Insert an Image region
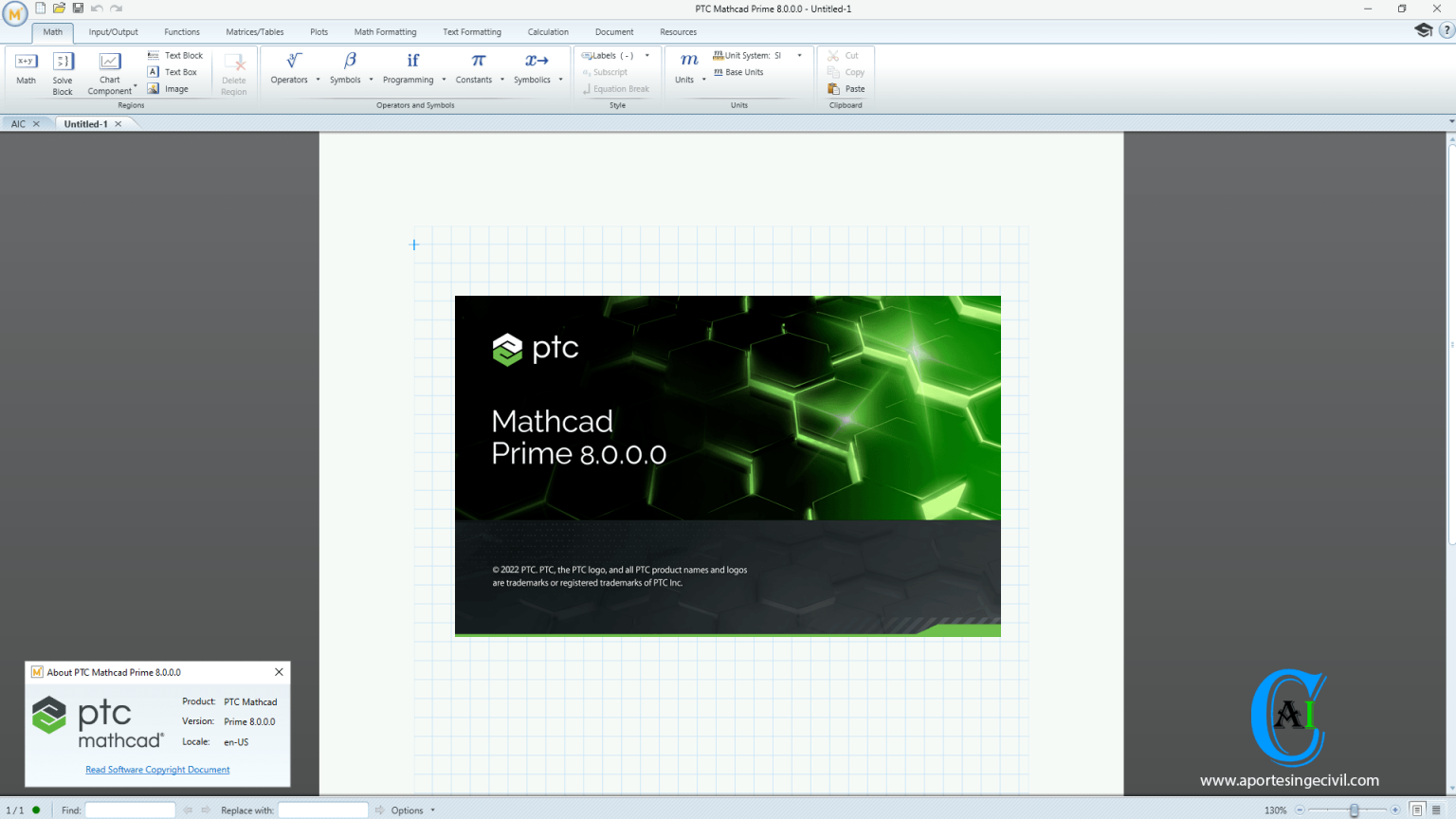1456x819 pixels. pos(175,88)
